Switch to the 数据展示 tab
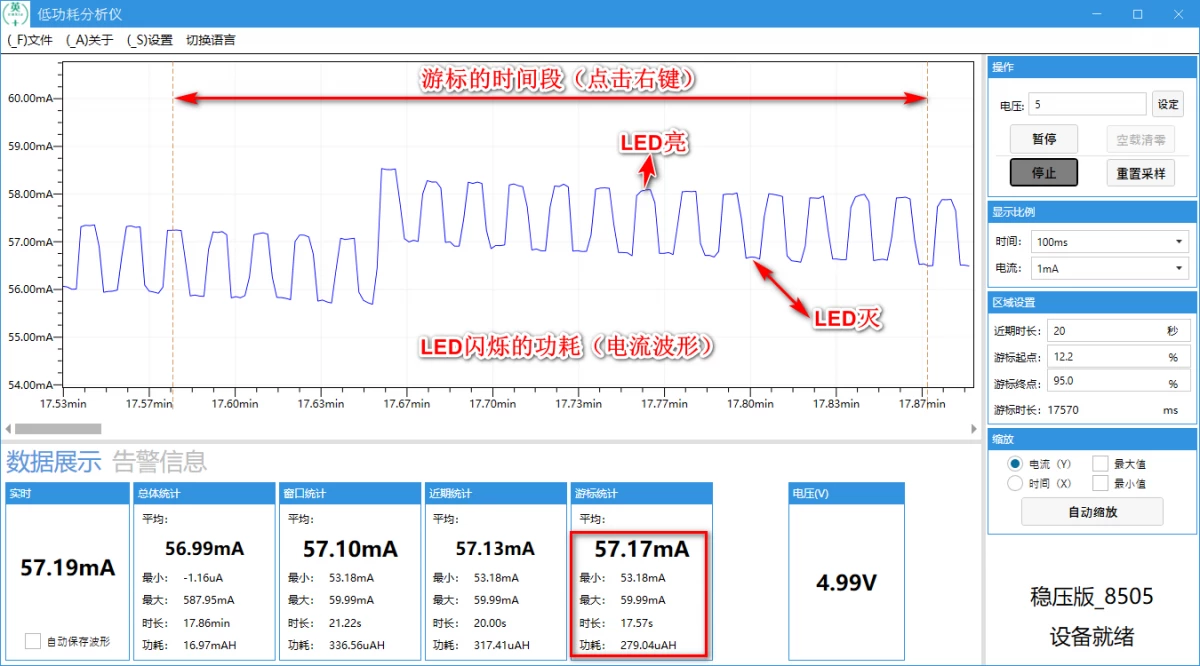 (54, 461)
